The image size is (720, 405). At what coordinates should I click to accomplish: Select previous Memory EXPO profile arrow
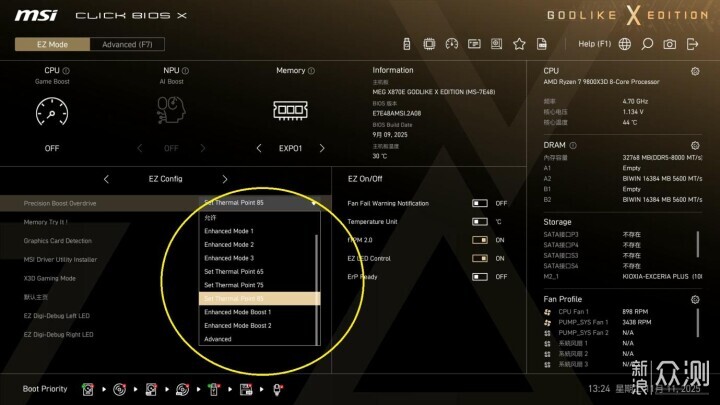[x=259, y=148]
